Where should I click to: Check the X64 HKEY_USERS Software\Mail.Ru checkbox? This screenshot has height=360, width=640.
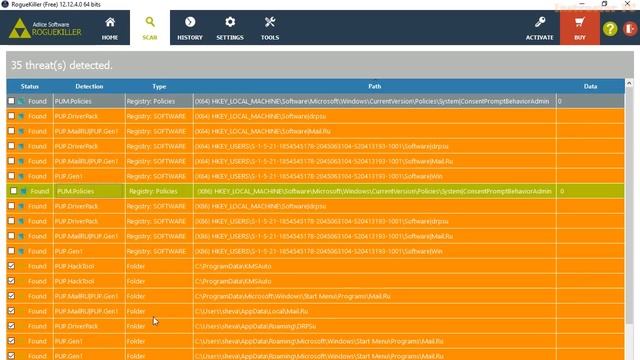11,161
